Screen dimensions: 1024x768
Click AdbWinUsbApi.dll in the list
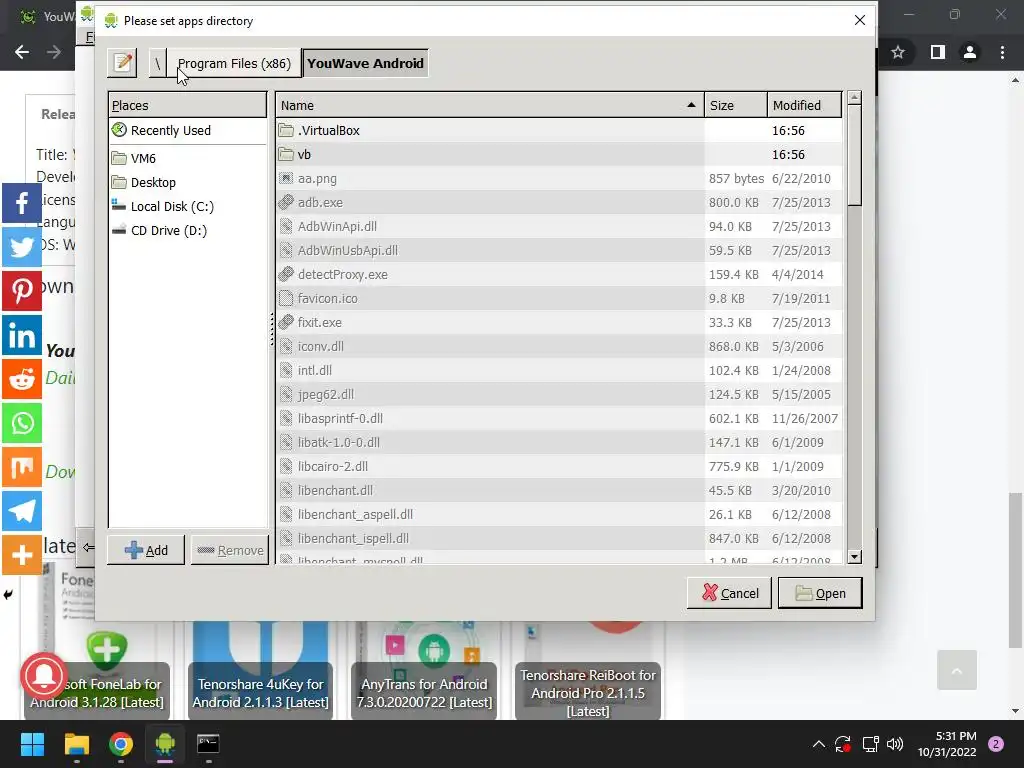(558, 250)
